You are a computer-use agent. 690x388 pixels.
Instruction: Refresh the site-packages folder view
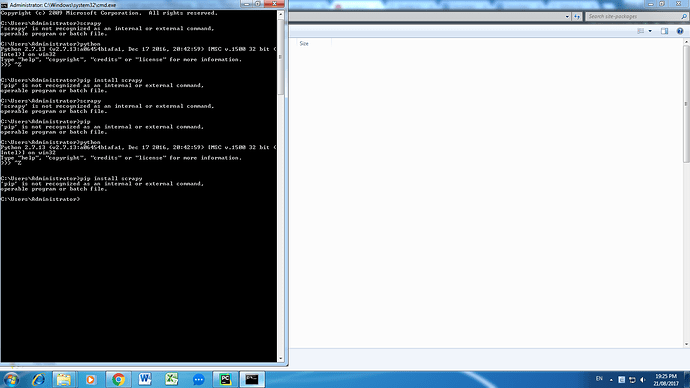pyautogui.click(x=577, y=17)
